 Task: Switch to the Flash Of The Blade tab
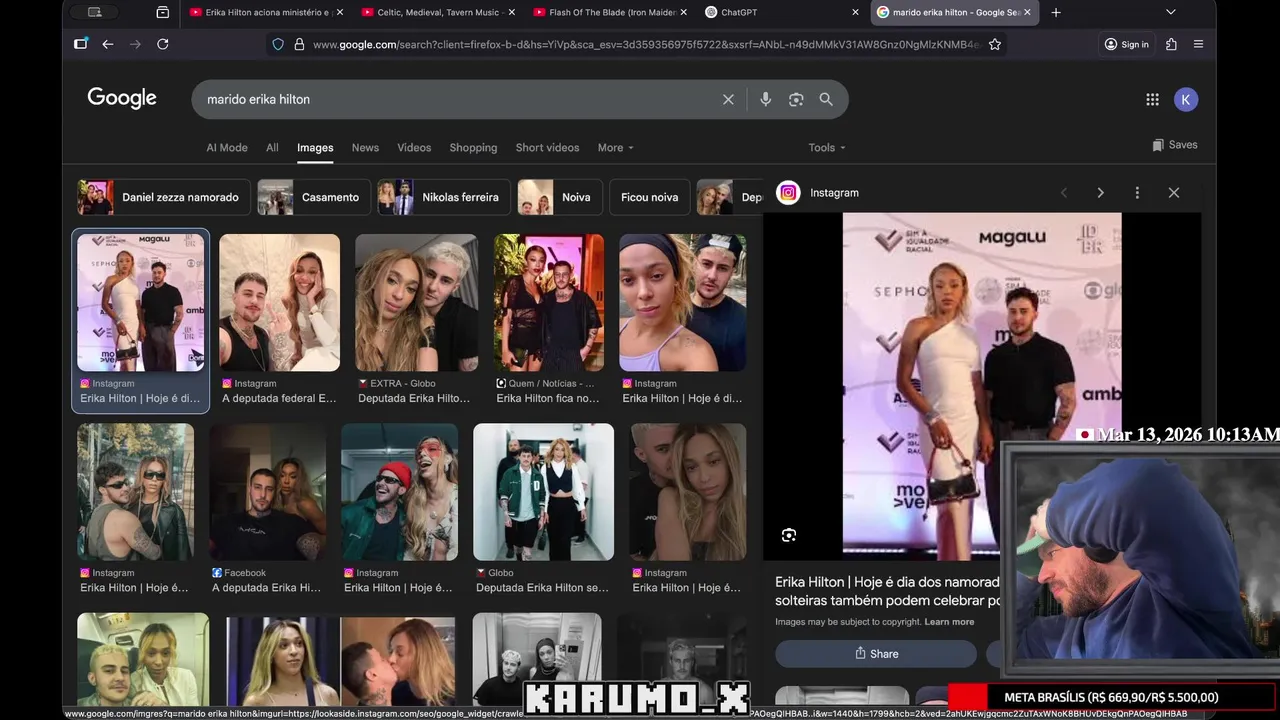pos(610,12)
